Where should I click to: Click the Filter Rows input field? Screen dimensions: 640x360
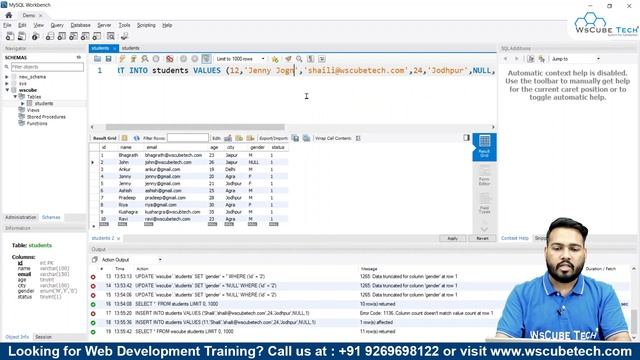tap(188, 138)
